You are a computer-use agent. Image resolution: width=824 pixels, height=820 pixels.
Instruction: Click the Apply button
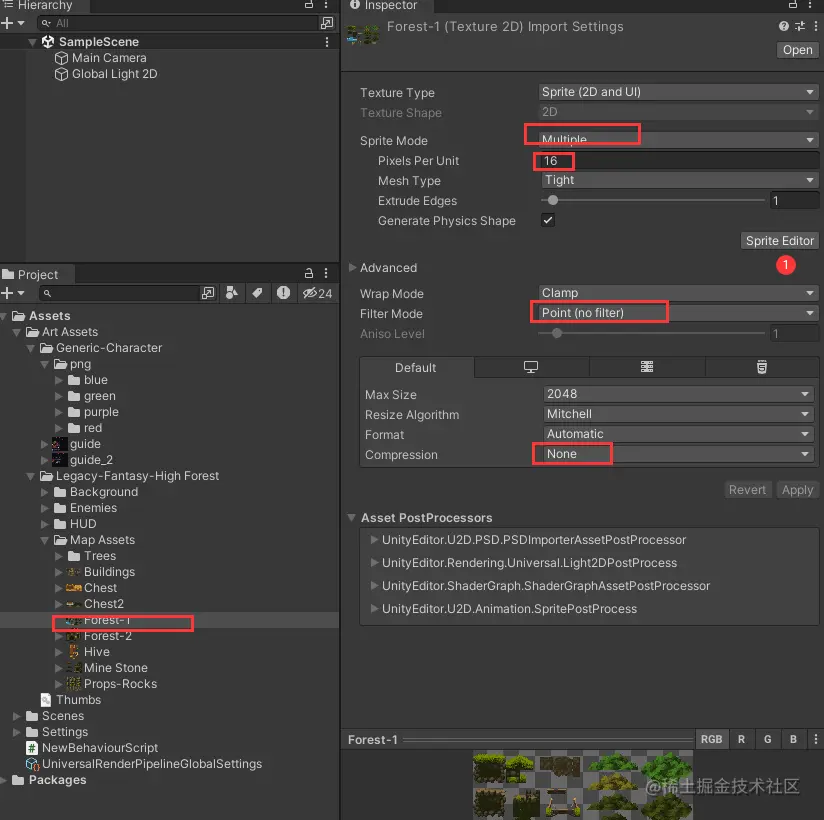pos(797,490)
